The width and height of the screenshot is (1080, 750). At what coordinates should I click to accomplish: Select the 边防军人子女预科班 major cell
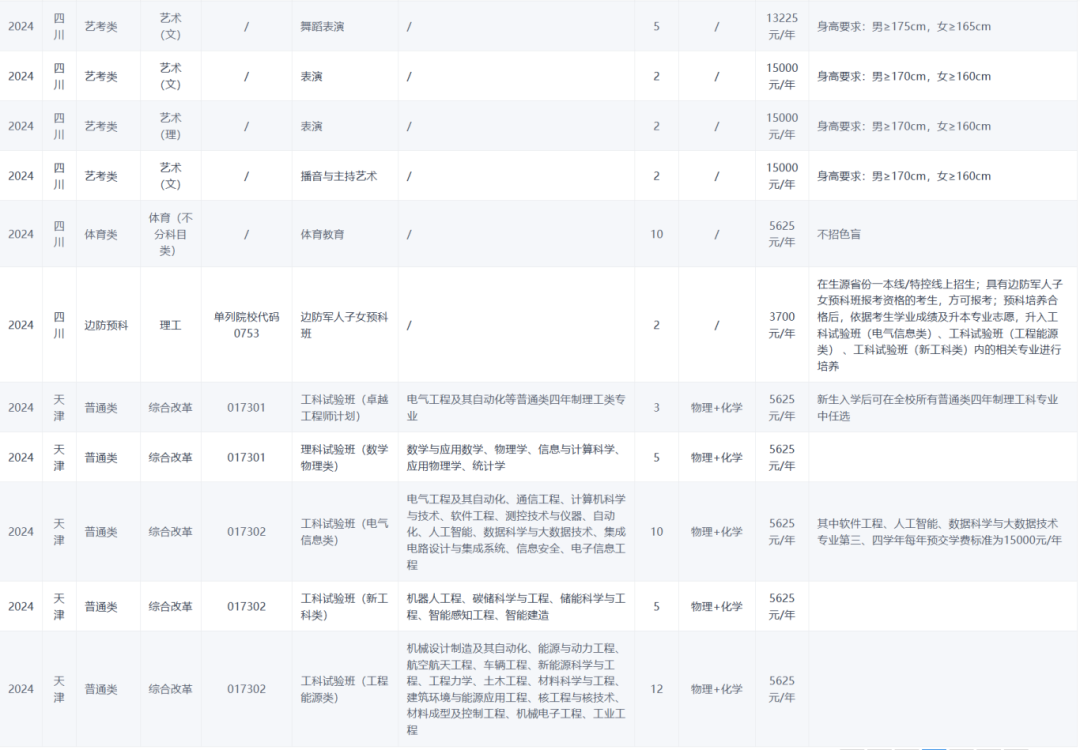tap(344, 325)
